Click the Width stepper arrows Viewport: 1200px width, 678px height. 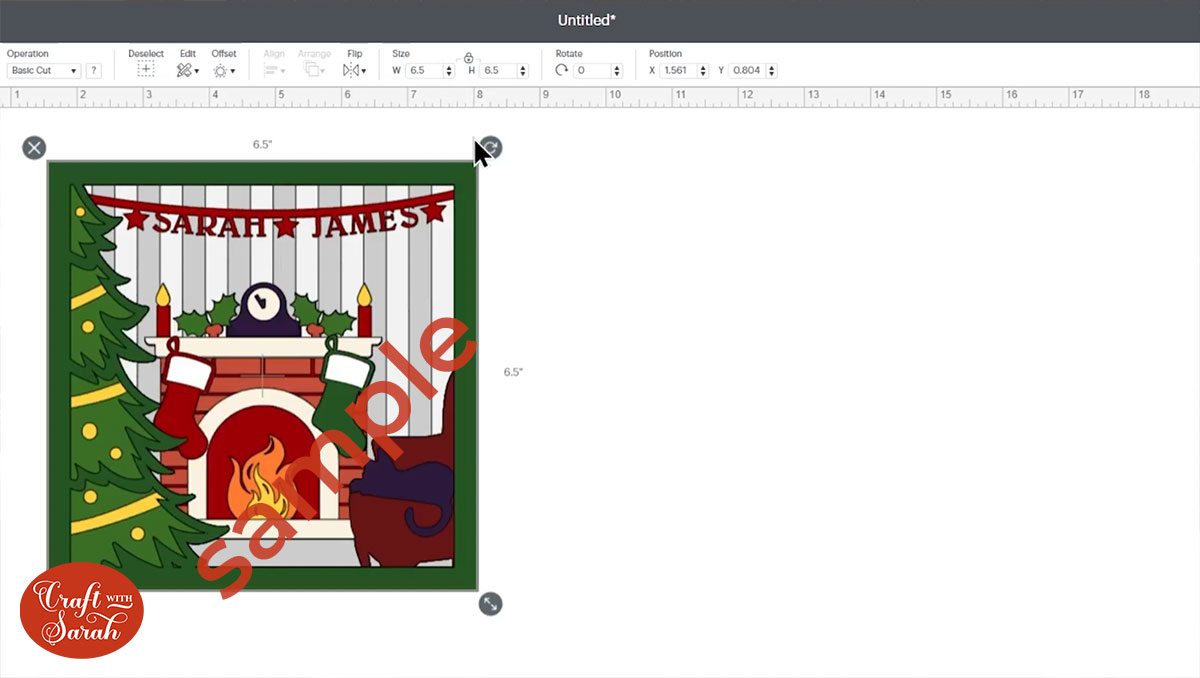(x=449, y=71)
